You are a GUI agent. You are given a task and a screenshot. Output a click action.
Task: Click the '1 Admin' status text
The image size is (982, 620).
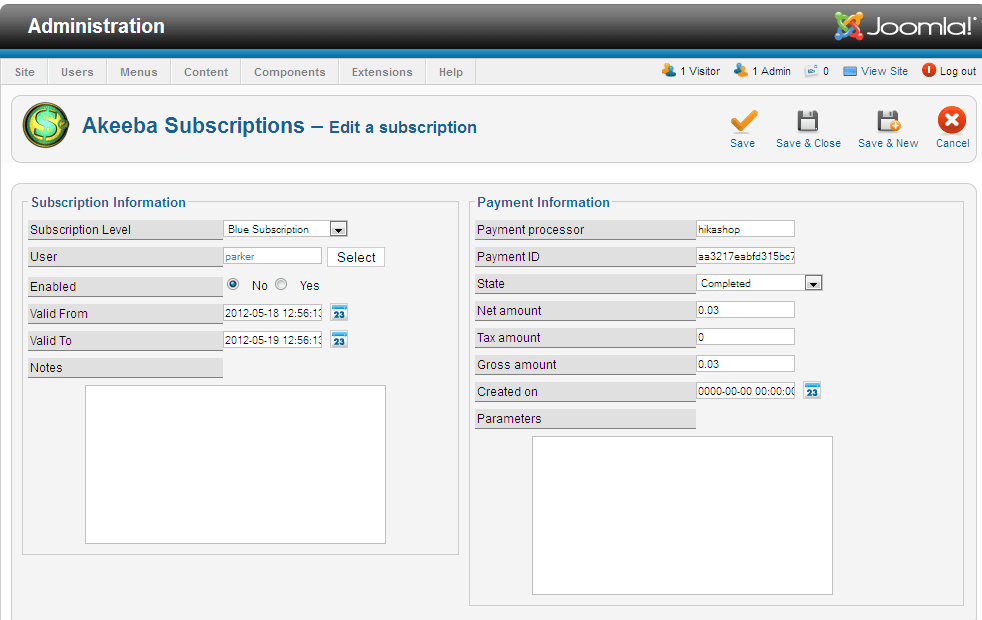772,71
